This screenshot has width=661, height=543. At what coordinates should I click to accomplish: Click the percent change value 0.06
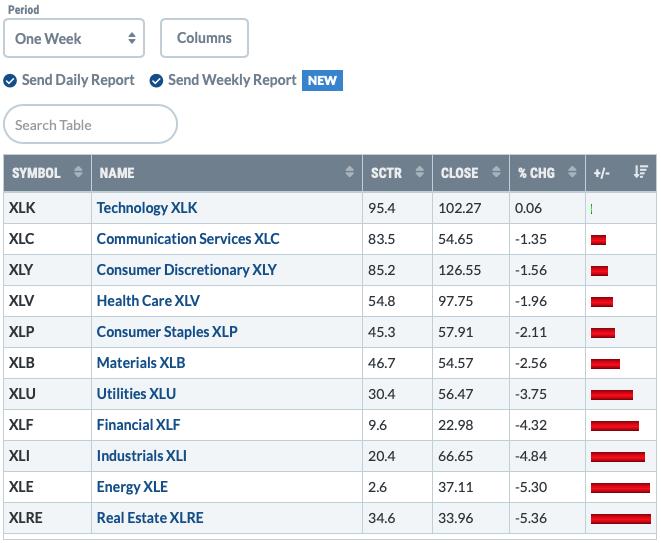pos(529,208)
